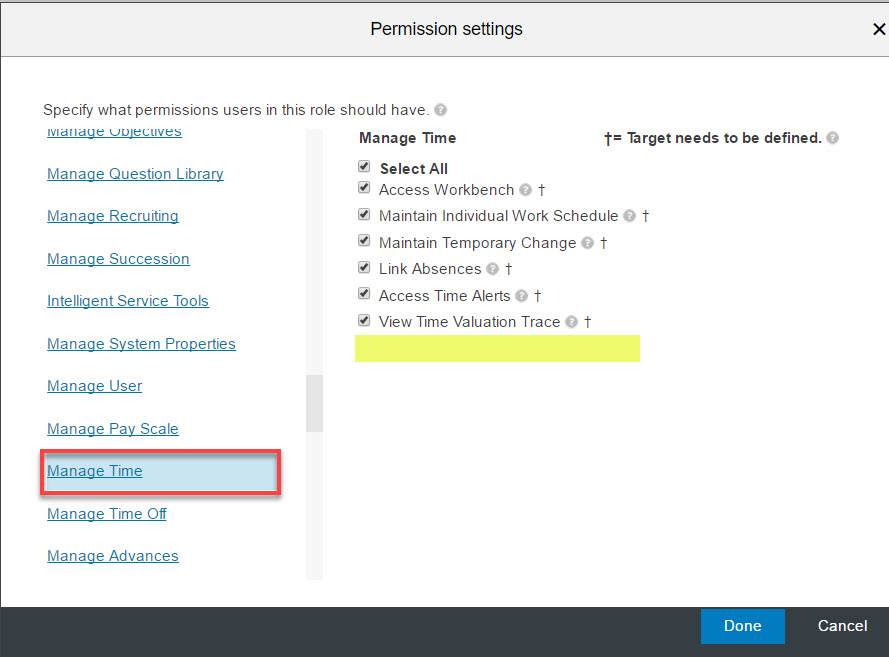Screen dimensions: 889x657
Task: Click the Cancel button
Action: 843,626
